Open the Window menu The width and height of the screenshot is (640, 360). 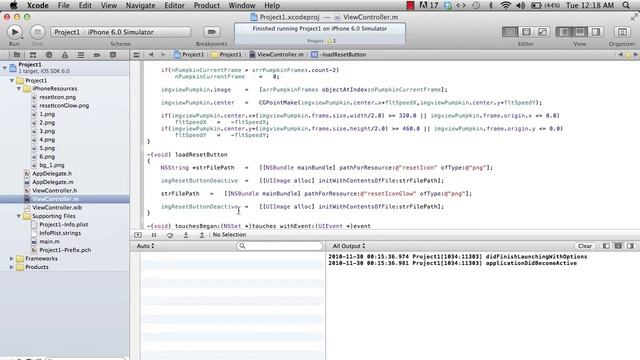(242, 5)
